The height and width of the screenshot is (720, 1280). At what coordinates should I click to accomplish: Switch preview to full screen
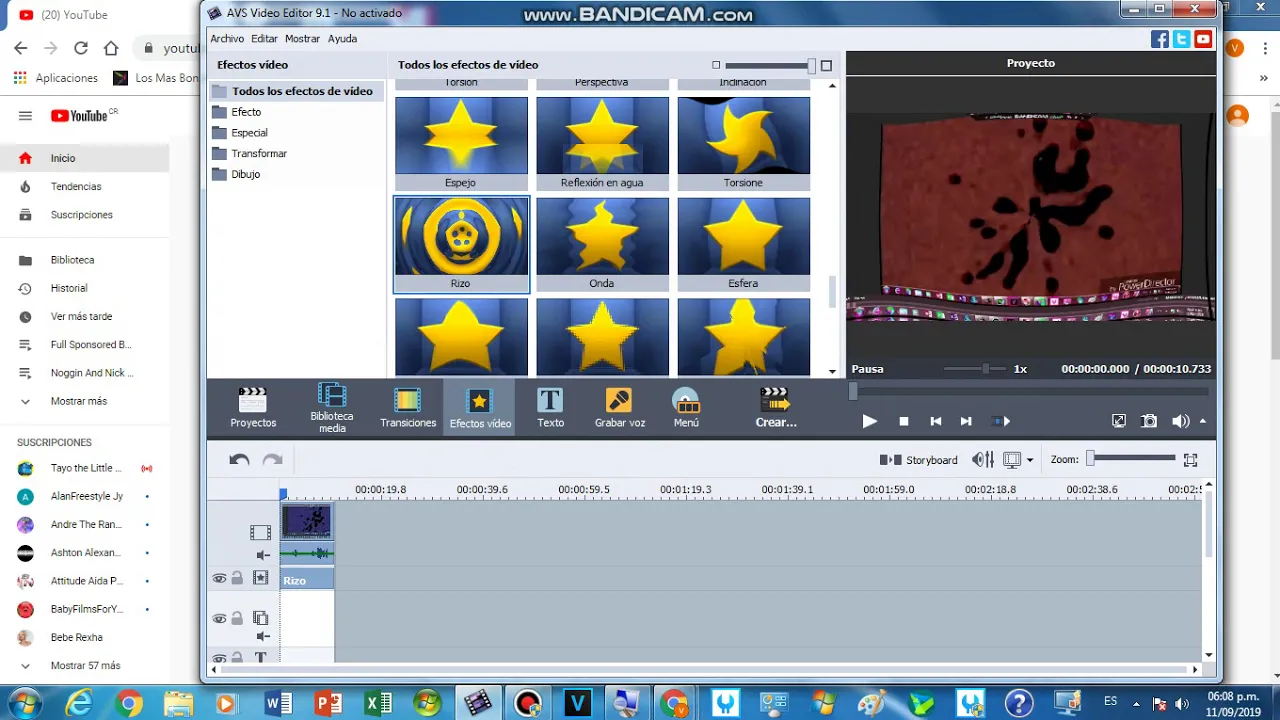(1119, 421)
